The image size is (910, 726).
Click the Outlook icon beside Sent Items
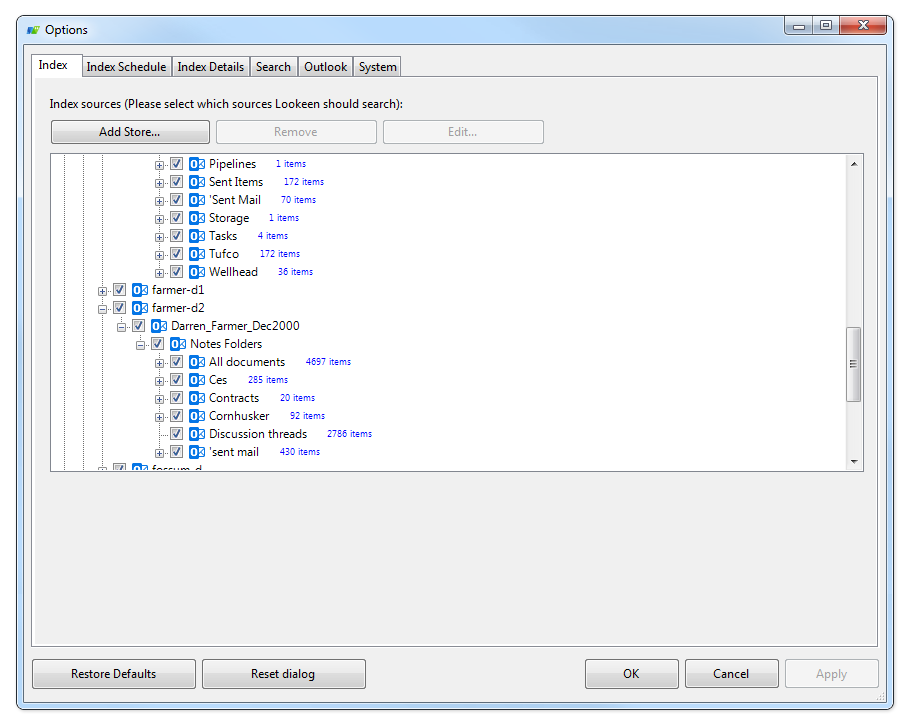coord(197,182)
